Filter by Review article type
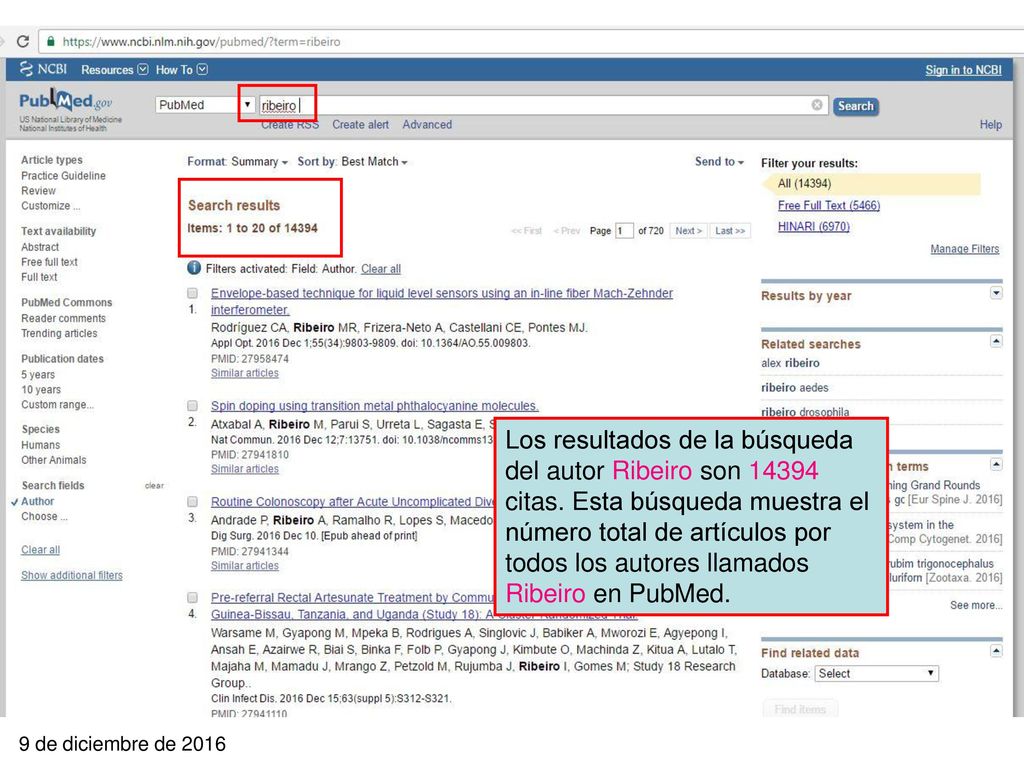 [x=39, y=190]
